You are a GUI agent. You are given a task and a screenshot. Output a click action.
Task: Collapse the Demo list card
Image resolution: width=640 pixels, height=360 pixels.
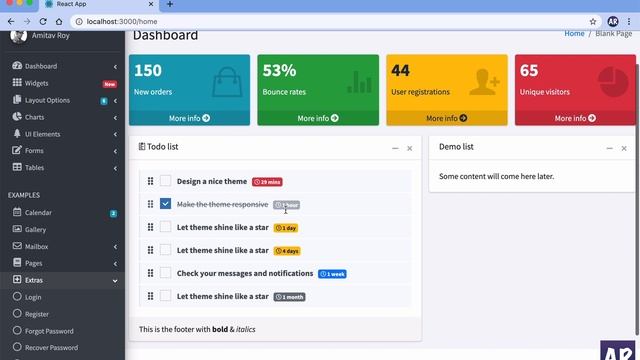click(x=609, y=149)
